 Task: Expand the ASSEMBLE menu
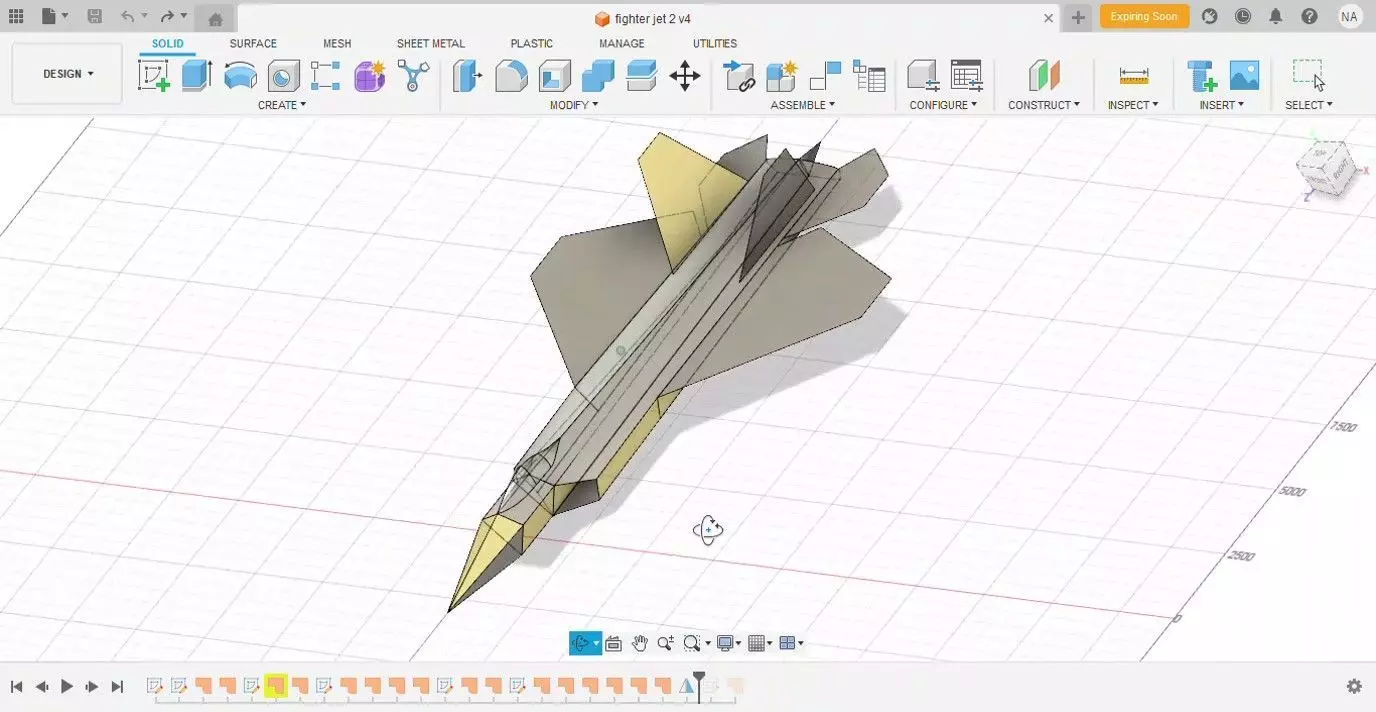[803, 105]
